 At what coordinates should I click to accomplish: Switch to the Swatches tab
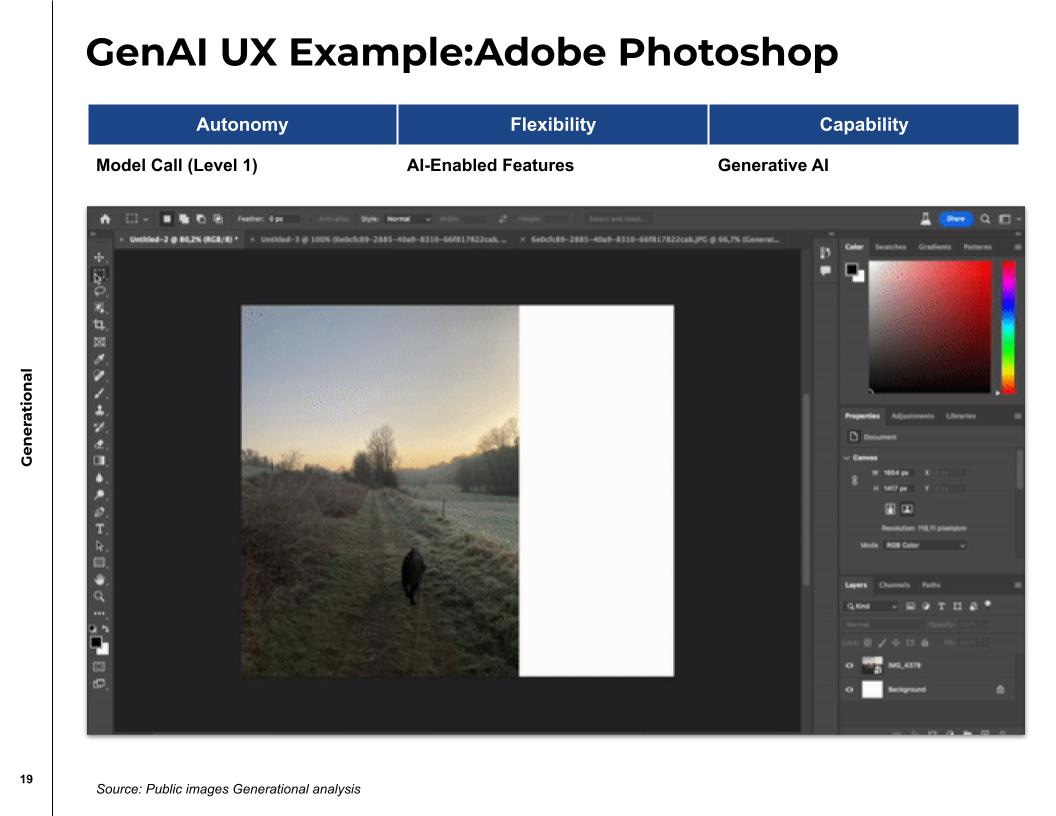tap(890, 247)
